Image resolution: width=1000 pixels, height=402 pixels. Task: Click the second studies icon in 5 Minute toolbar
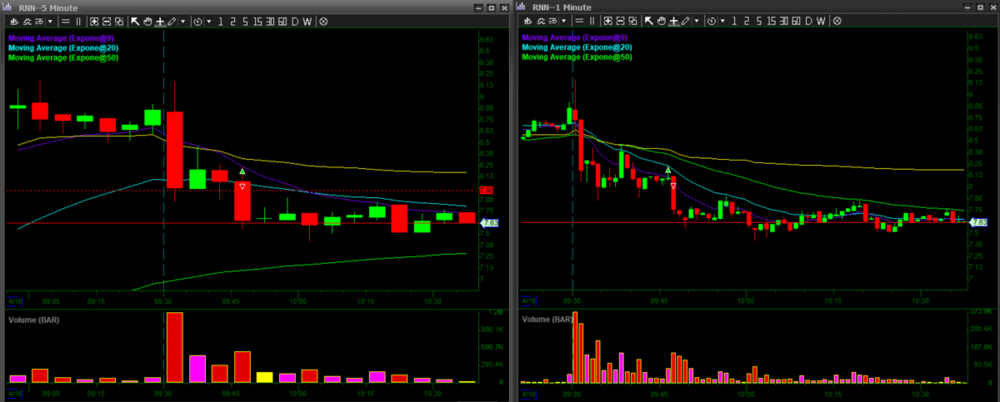click(106, 21)
